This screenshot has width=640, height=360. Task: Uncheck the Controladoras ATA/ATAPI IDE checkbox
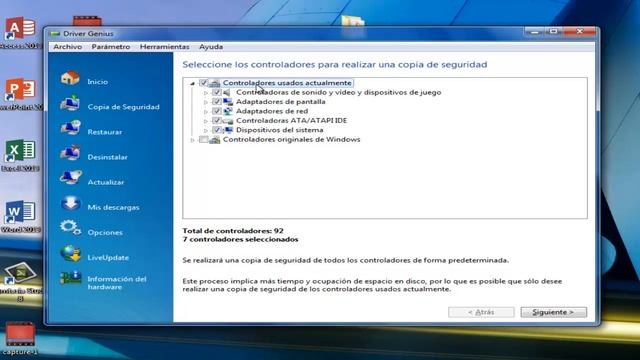(x=217, y=121)
